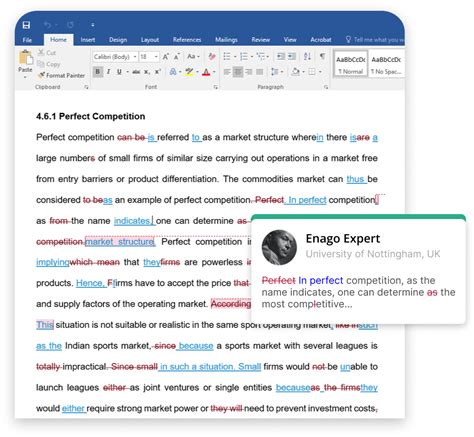
Task: Switch to the Design tab
Action: pos(118,40)
